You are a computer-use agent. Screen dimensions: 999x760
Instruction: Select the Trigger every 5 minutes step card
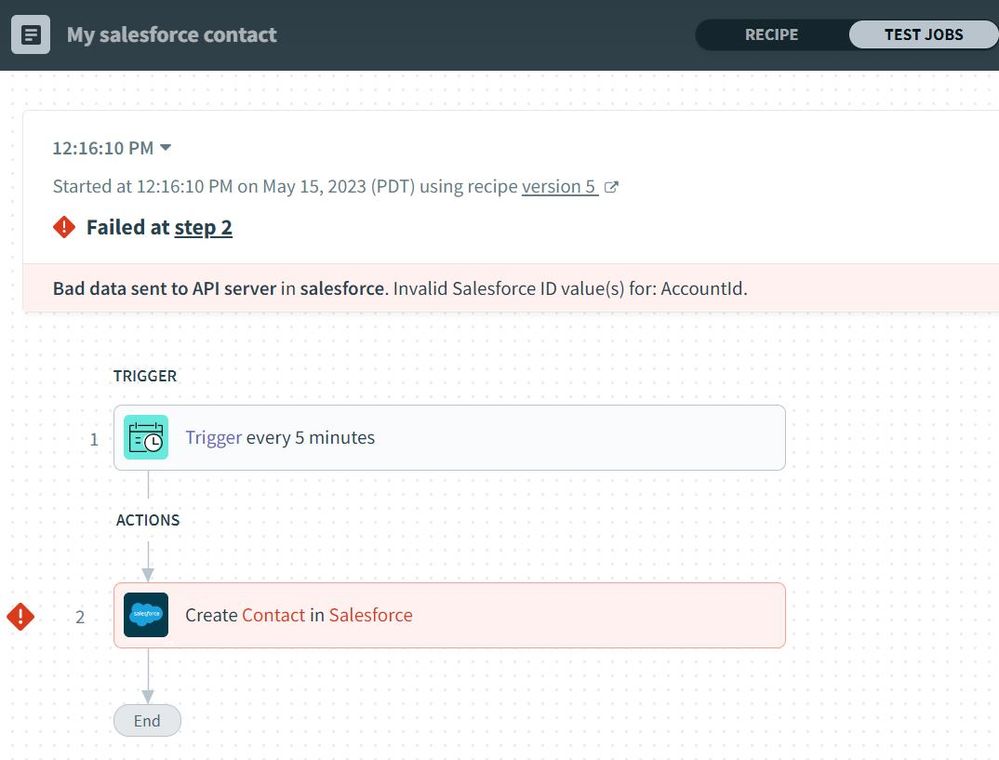tap(500, 438)
